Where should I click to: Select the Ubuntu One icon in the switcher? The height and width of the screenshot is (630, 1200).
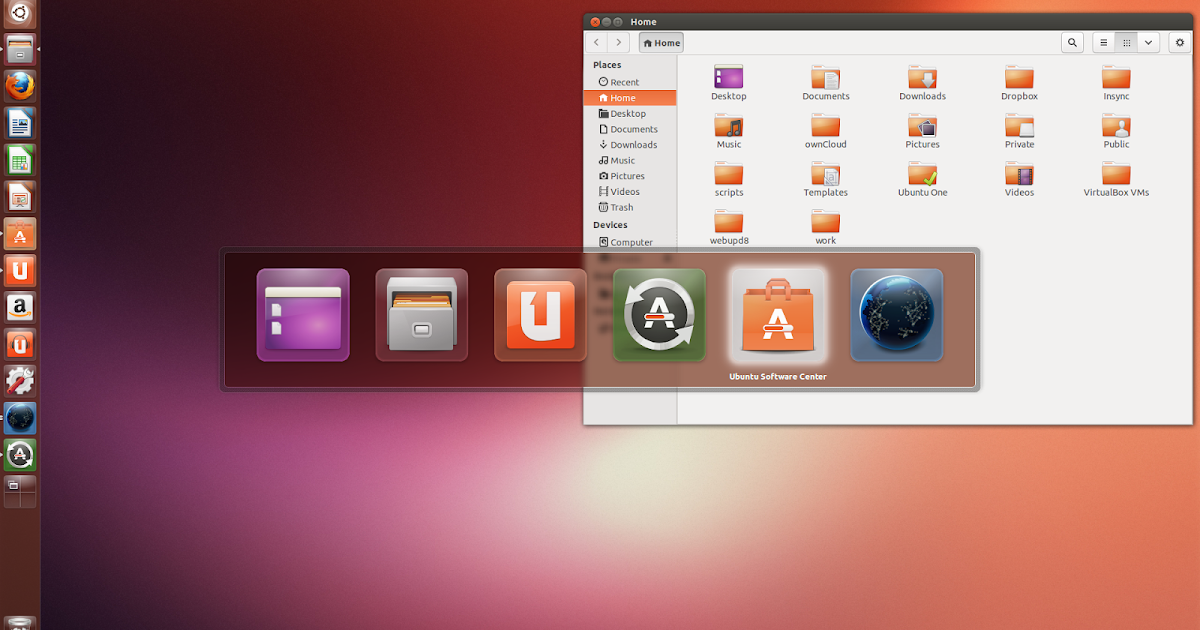540,315
